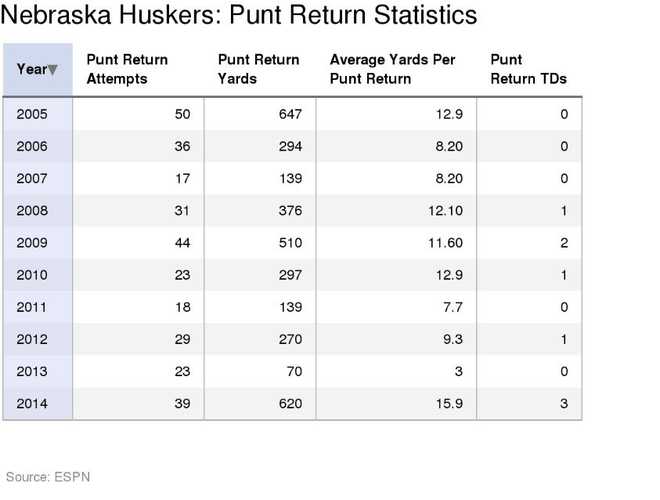This screenshot has height=500, width=660.
Task: Click the Source: ESPN attribution text
Action: (x=48, y=476)
